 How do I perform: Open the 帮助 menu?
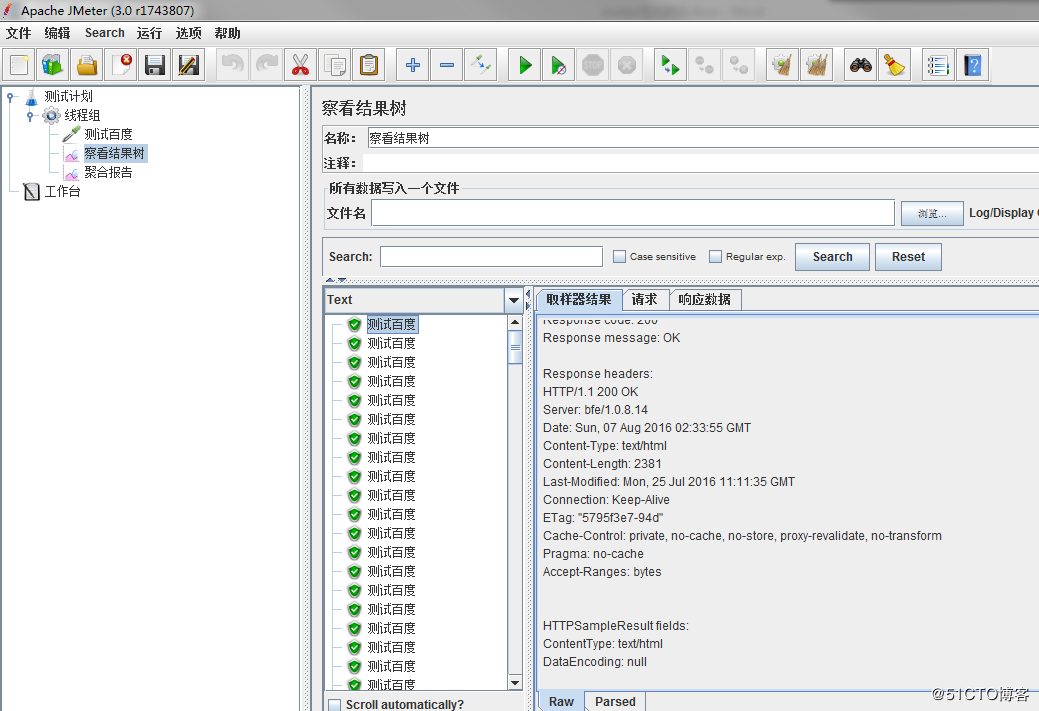(227, 33)
